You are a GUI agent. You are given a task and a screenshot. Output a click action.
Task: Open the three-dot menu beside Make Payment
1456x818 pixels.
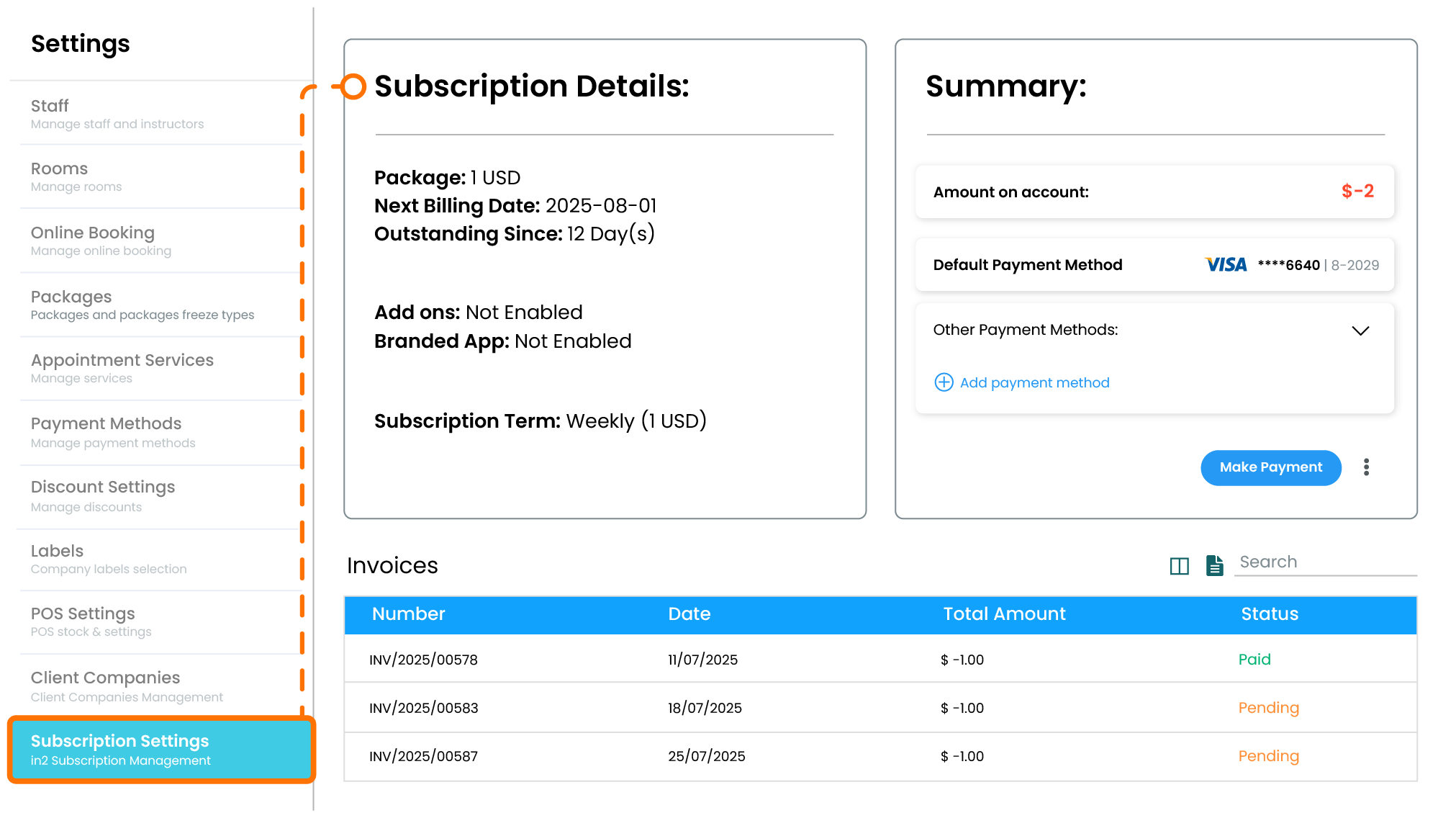point(1366,467)
